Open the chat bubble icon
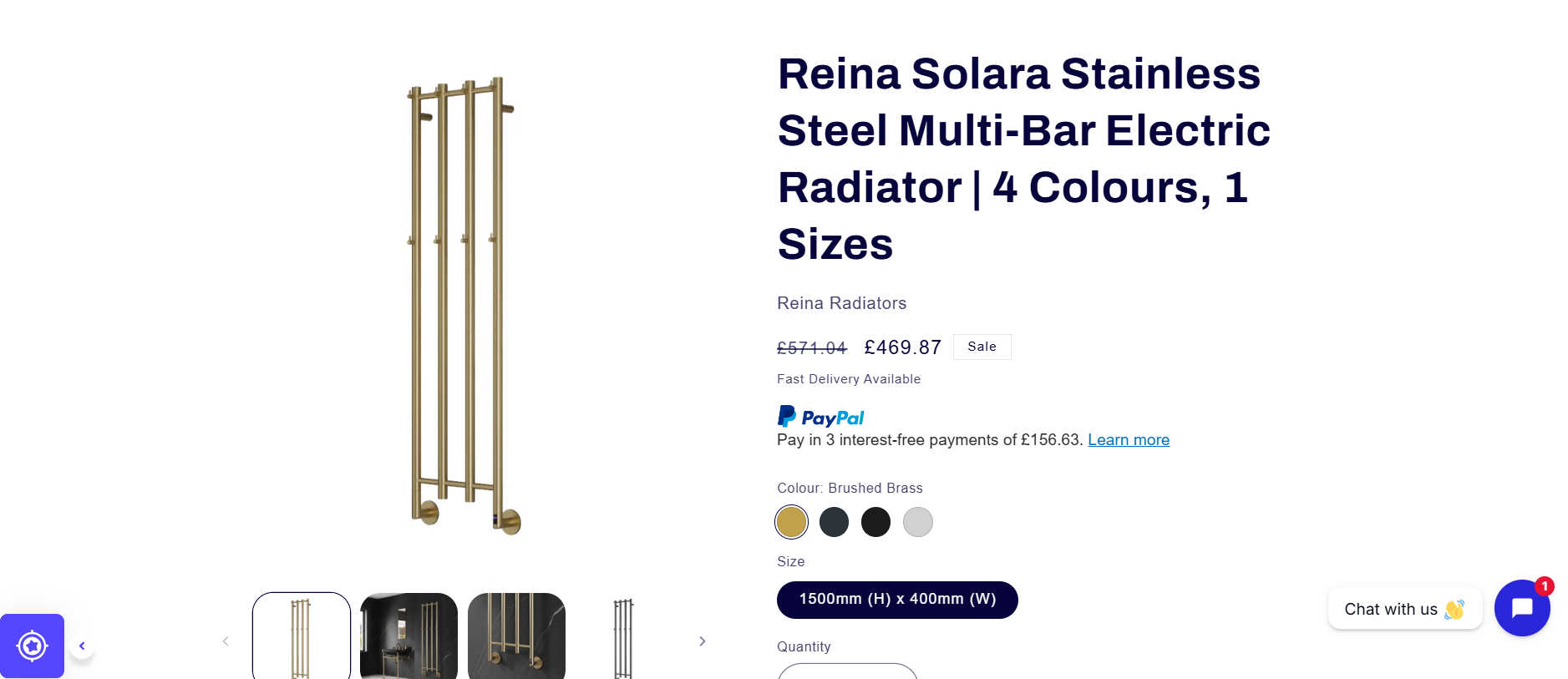This screenshot has width=1568, height=679. coord(1521,608)
